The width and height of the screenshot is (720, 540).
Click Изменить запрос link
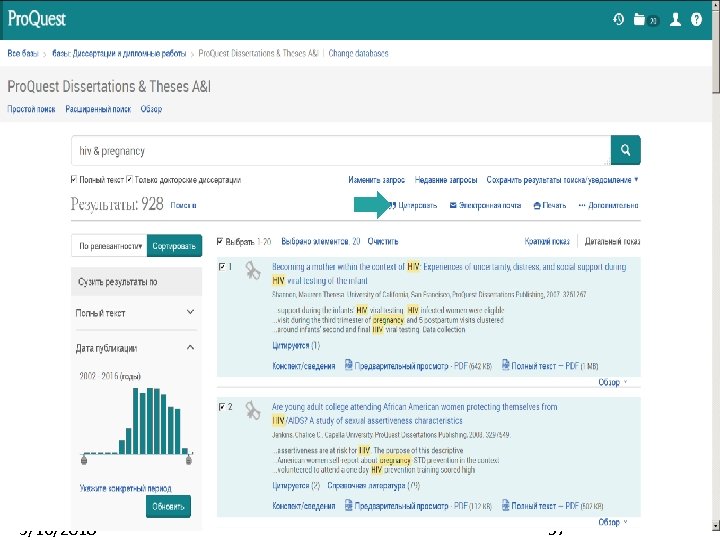point(377,180)
